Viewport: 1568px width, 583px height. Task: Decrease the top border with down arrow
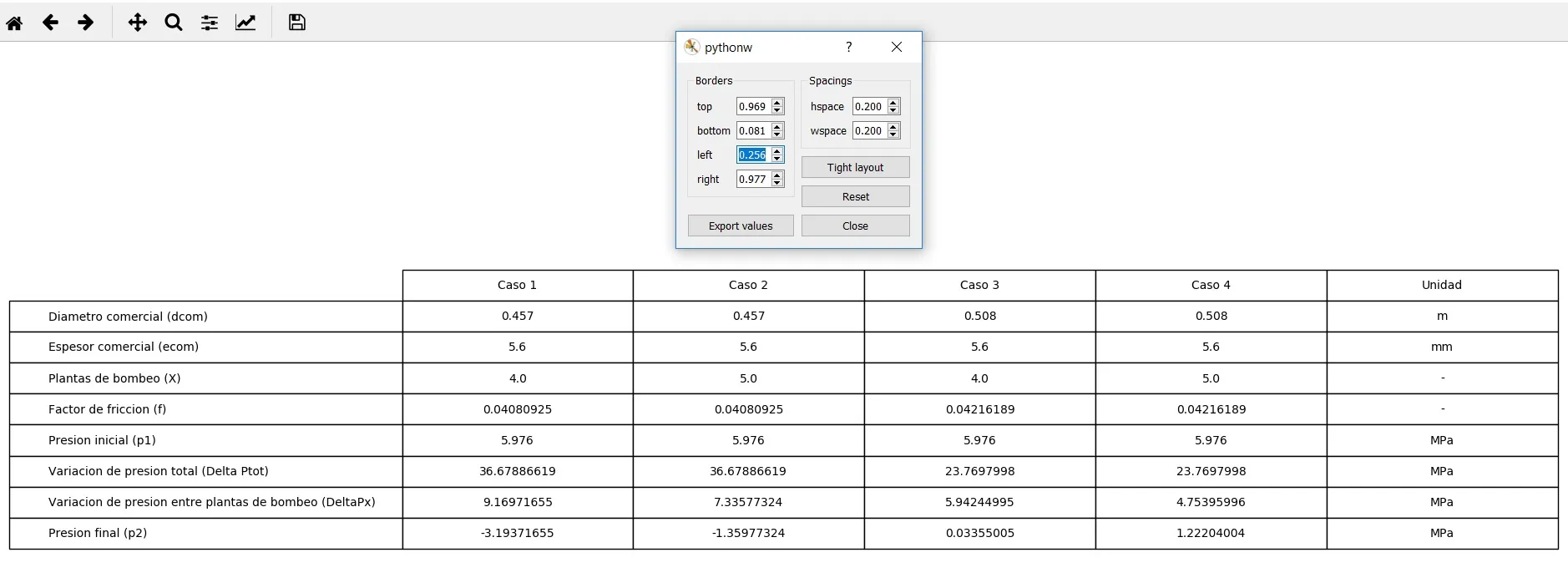777,110
